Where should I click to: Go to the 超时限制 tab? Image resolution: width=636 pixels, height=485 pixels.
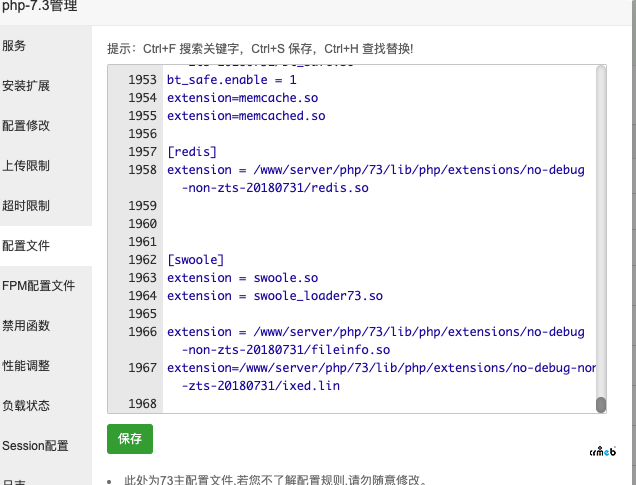26,206
